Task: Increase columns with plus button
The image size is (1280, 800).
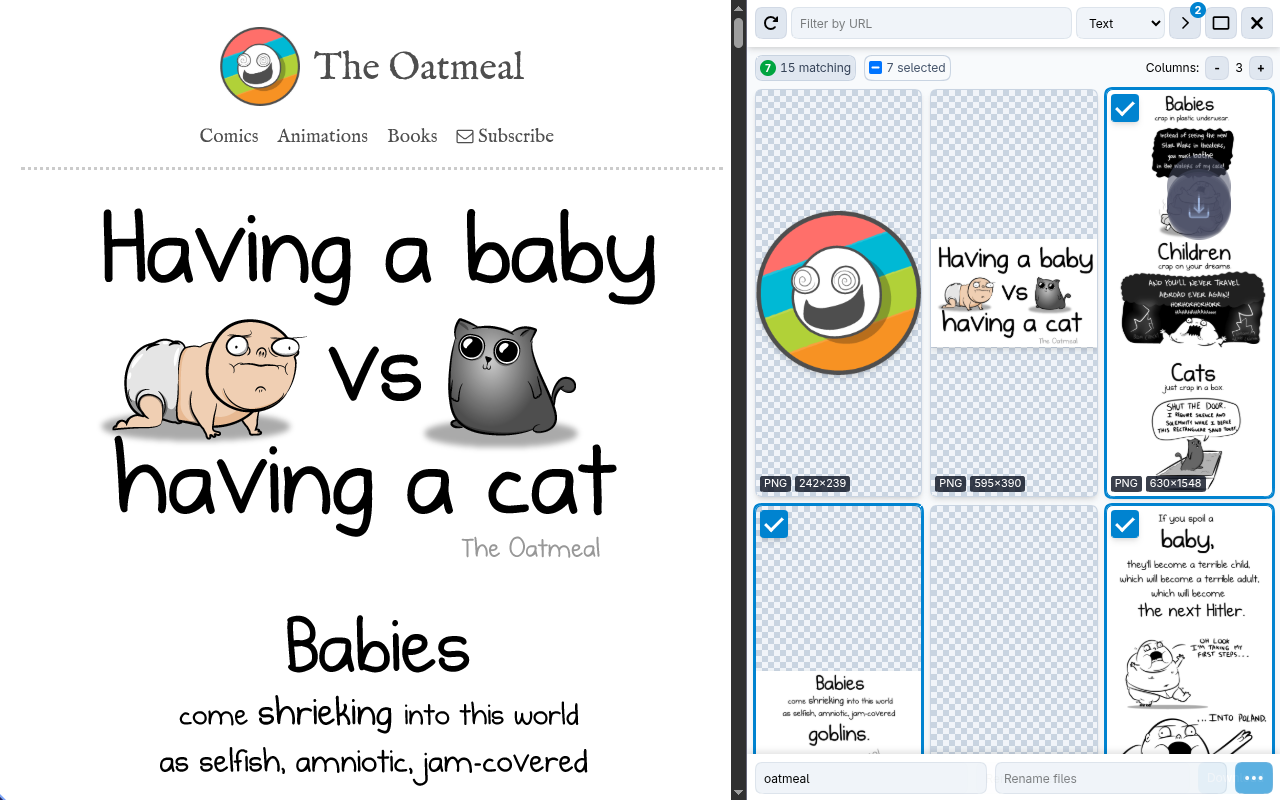Action: (1261, 68)
